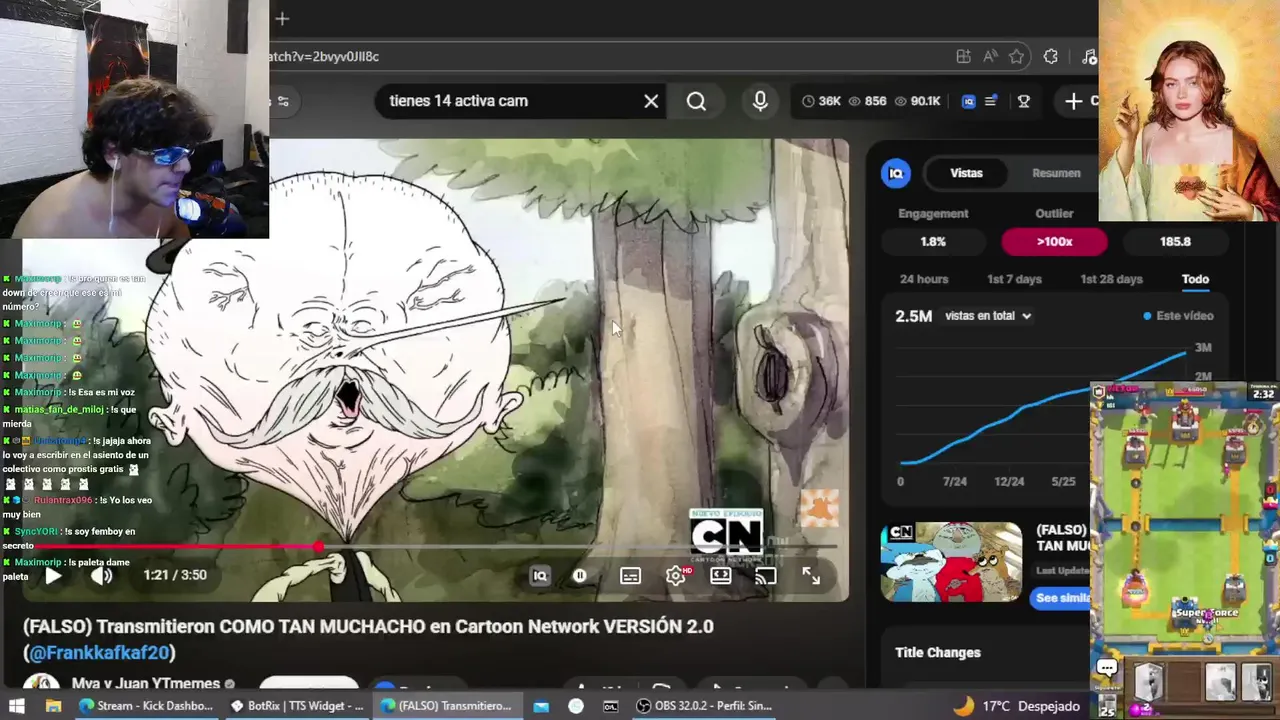1280x720 pixels.
Task: Play the YouTube video
Action: point(53,575)
